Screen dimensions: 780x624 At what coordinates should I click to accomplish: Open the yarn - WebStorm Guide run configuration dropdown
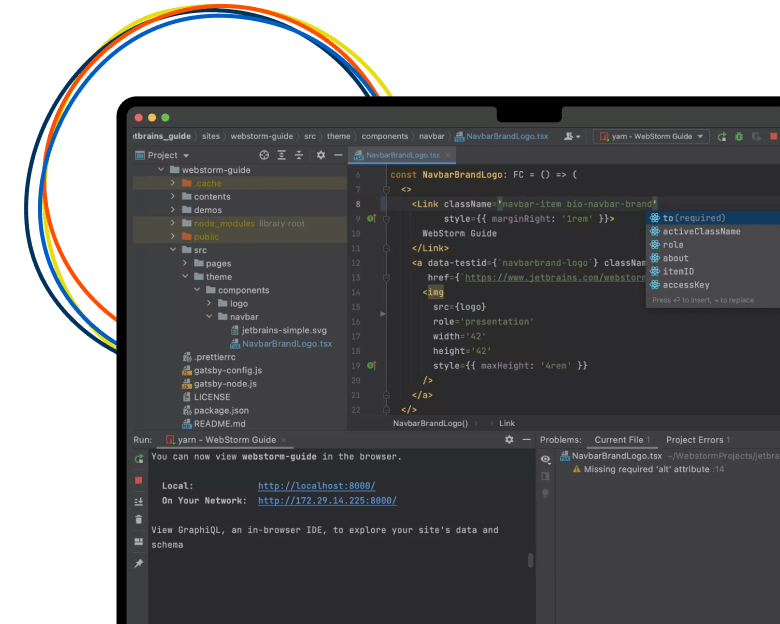(x=651, y=136)
